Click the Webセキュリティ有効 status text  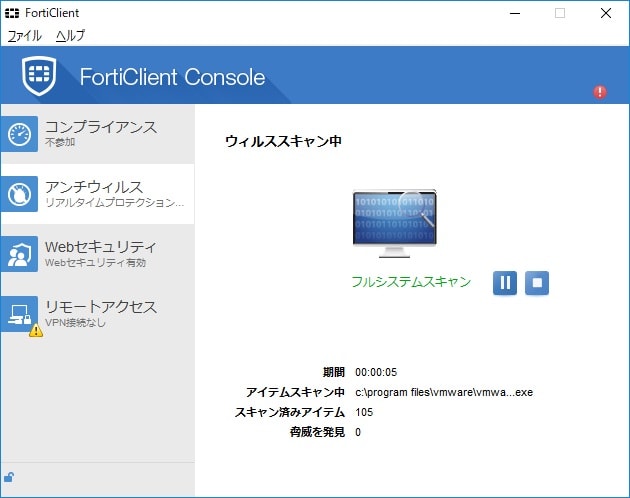95,263
